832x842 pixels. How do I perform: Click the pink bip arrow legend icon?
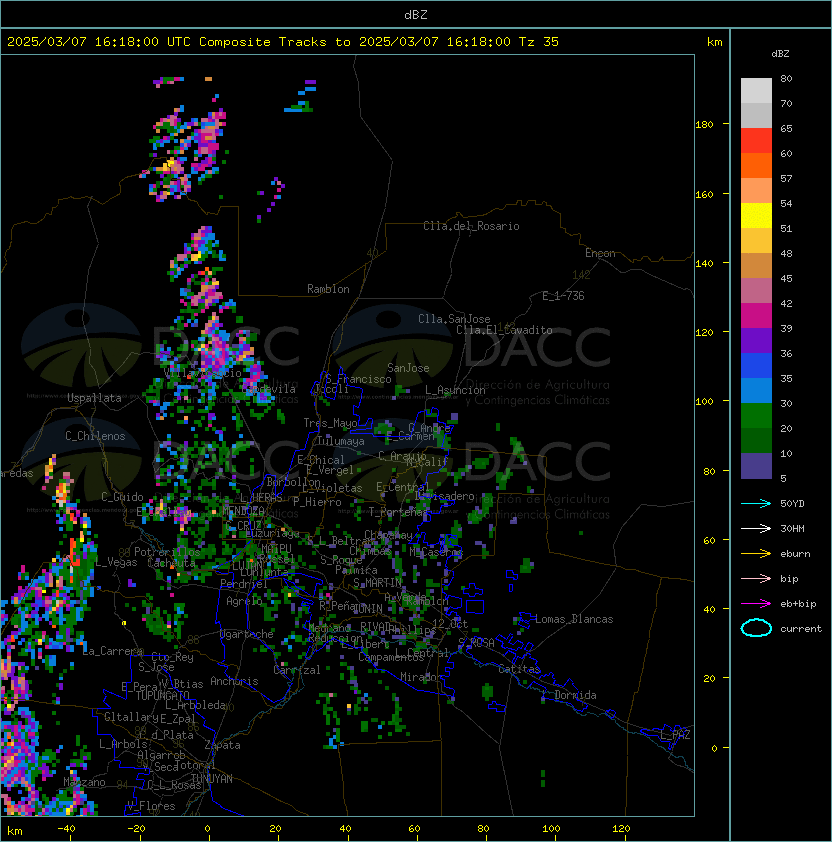click(x=756, y=579)
